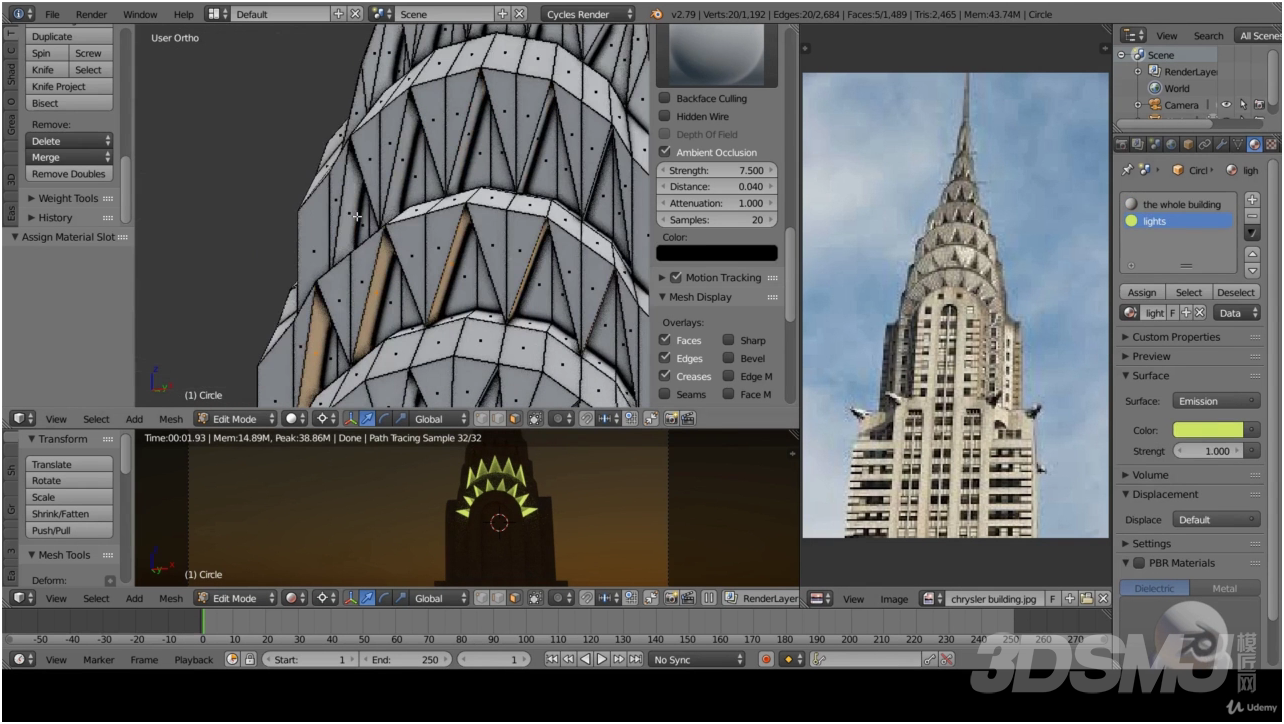Open Scene tab in Properties editor

coord(1155,144)
